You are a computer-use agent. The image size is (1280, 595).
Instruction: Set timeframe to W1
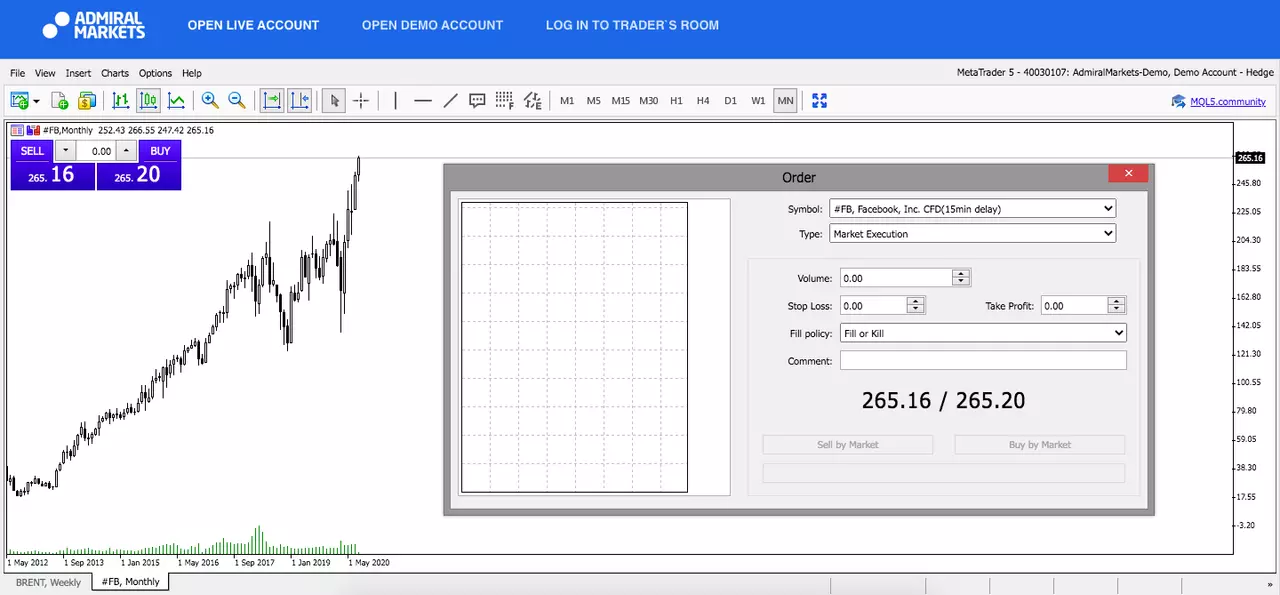[x=758, y=101]
